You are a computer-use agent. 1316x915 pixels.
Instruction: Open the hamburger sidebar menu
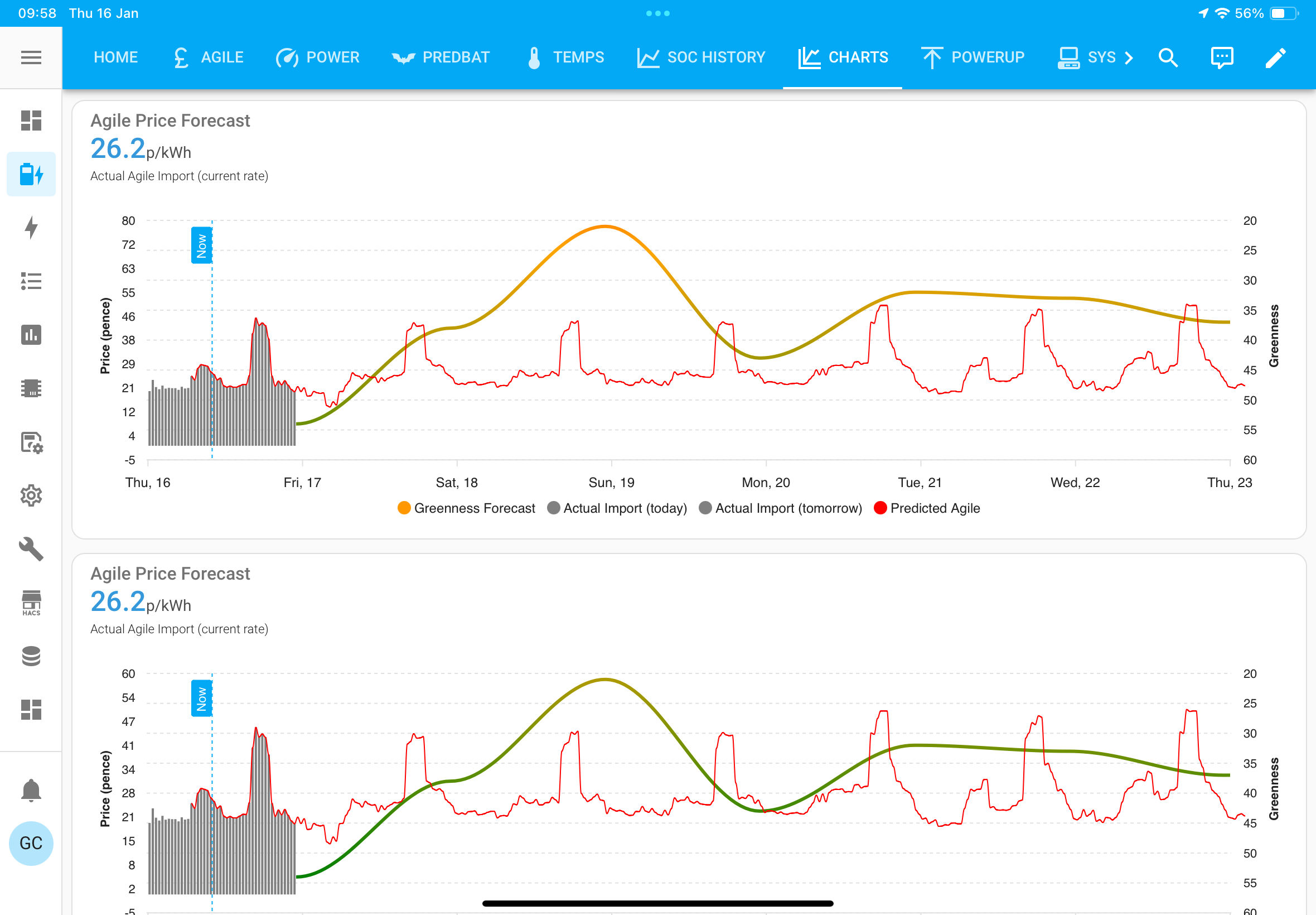click(x=31, y=57)
